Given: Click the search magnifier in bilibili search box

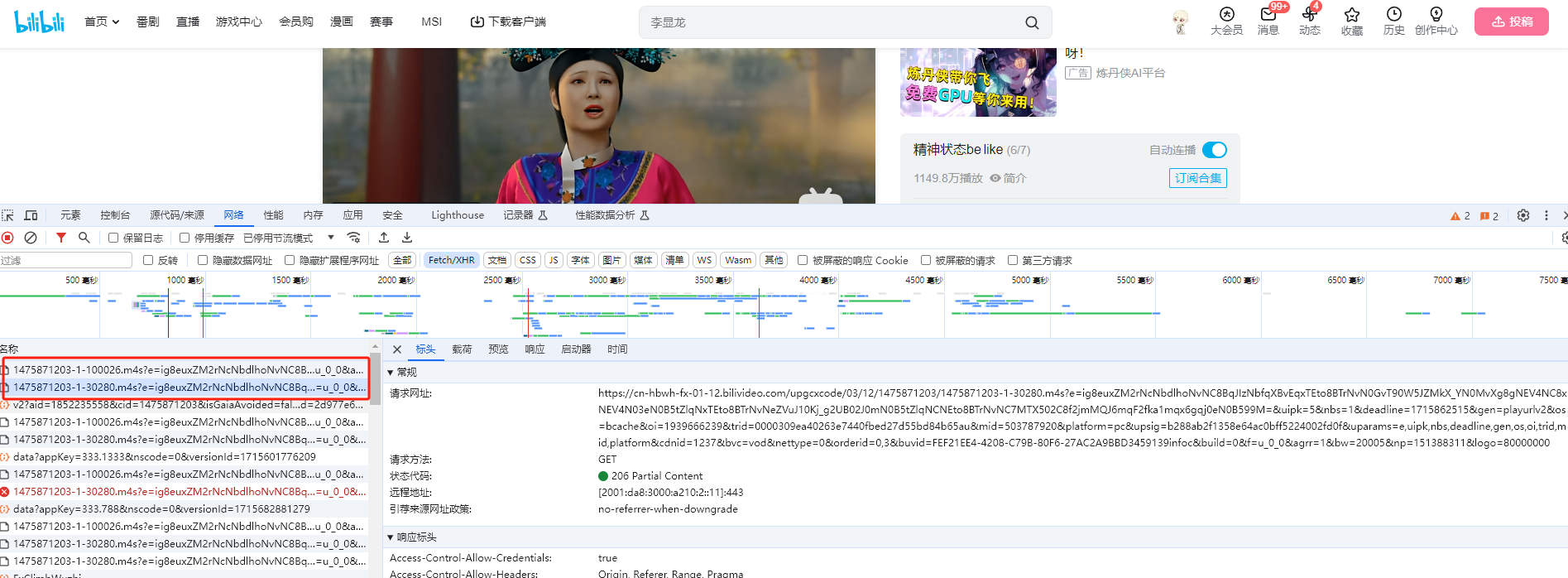Looking at the screenshot, I should (1032, 22).
